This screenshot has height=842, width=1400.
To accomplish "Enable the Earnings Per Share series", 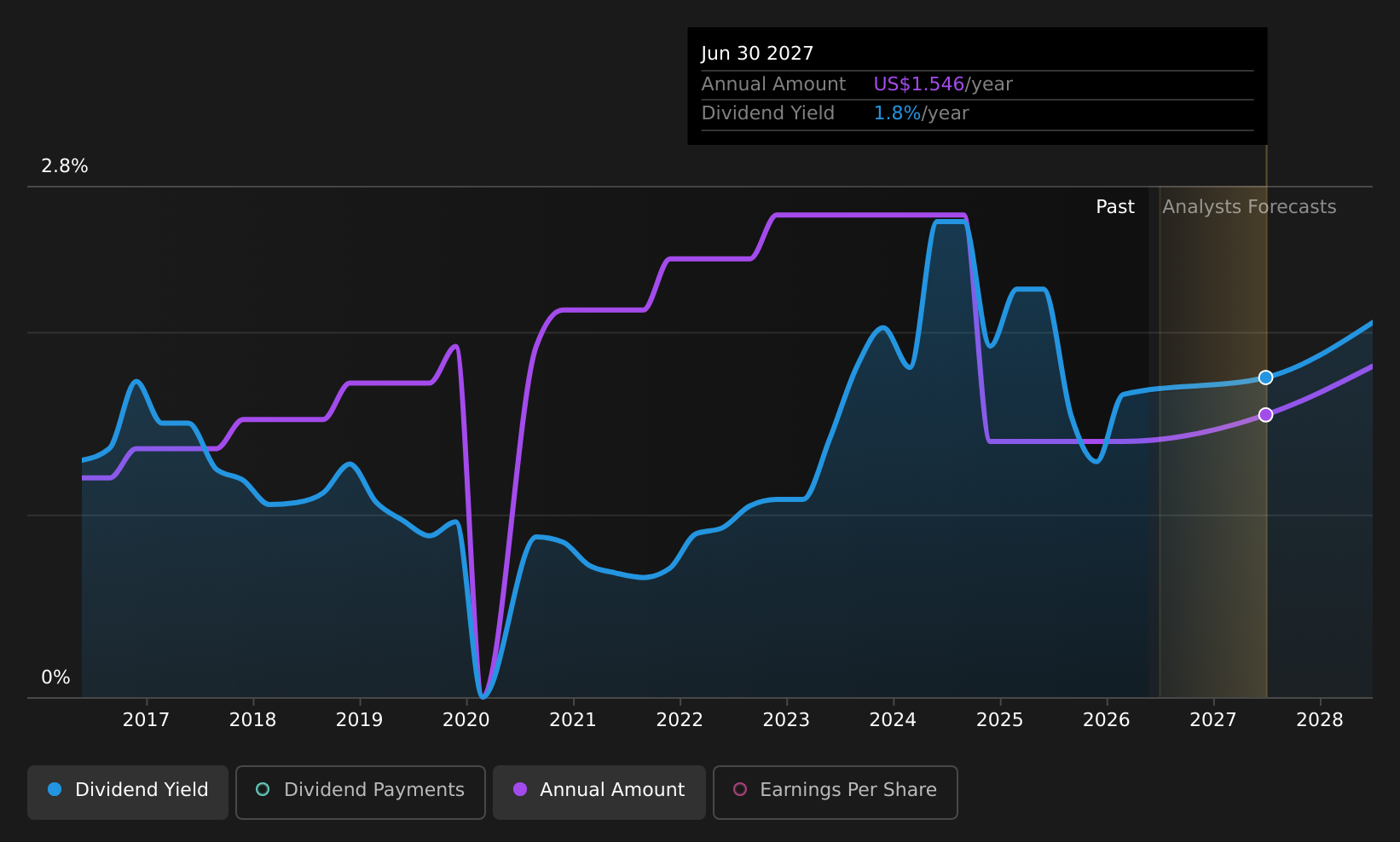I will tap(836, 792).
